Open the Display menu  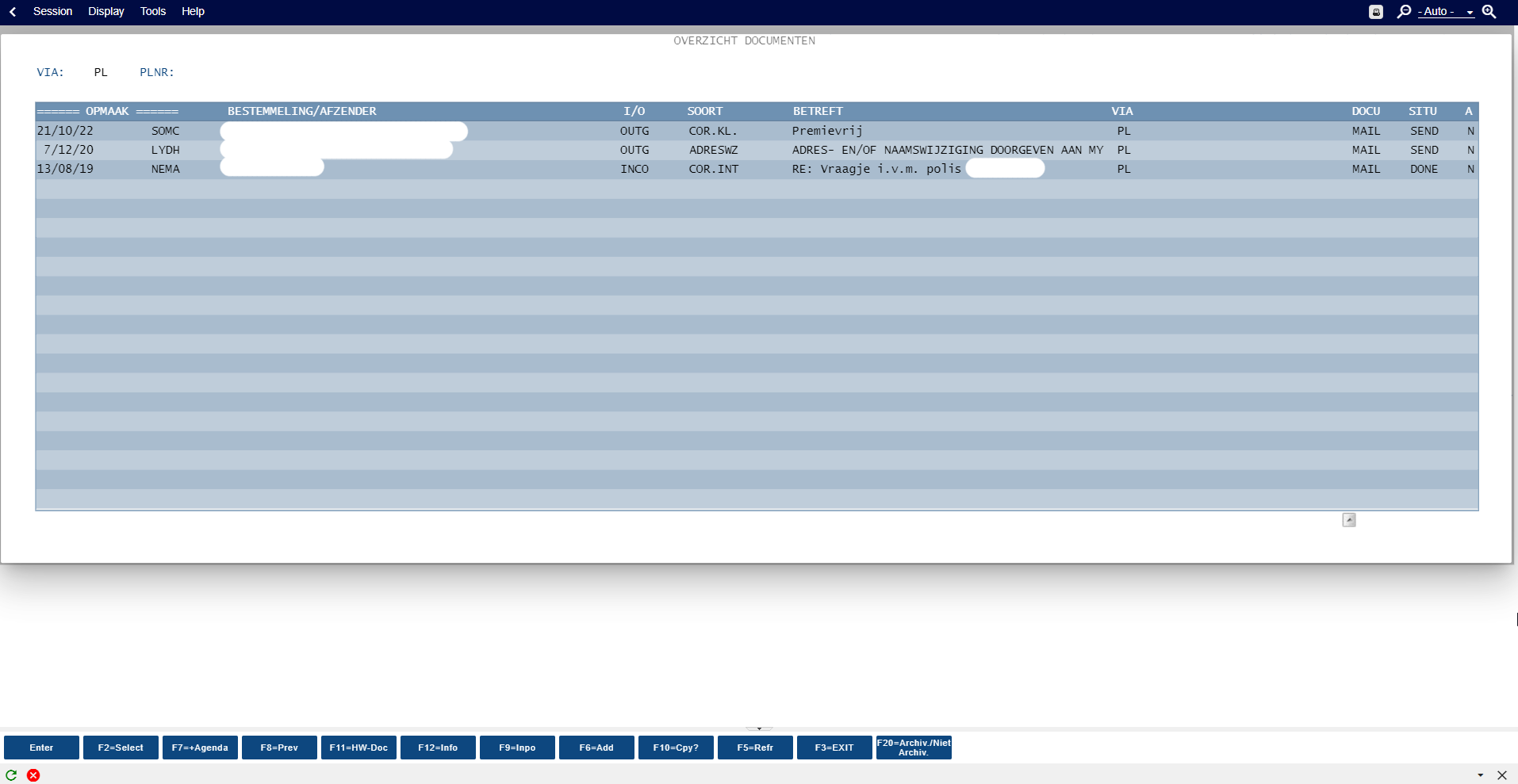coord(105,11)
